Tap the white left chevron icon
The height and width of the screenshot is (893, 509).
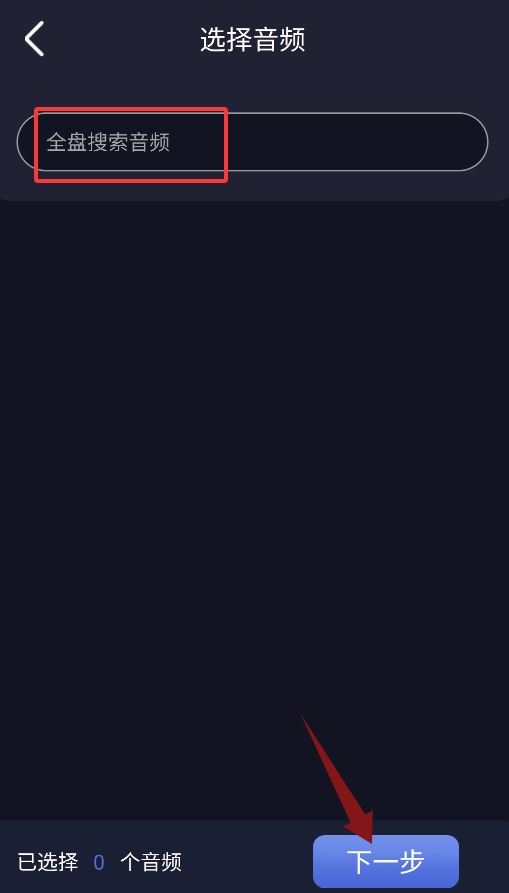click(x=34, y=39)
